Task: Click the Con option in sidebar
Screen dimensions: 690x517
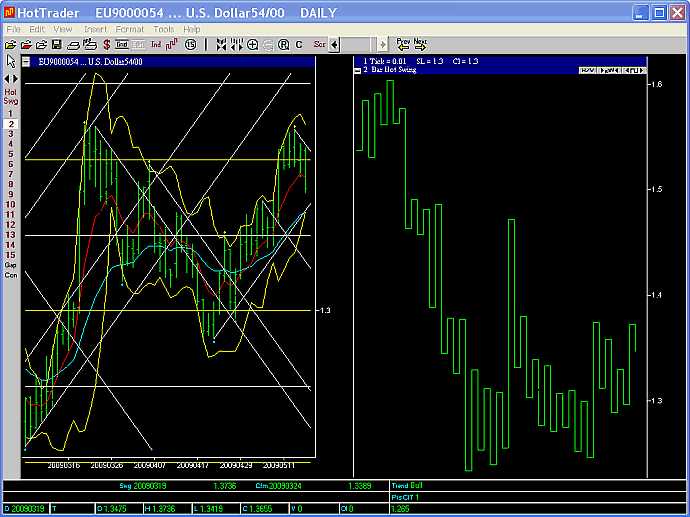Action: pos(11,275)
